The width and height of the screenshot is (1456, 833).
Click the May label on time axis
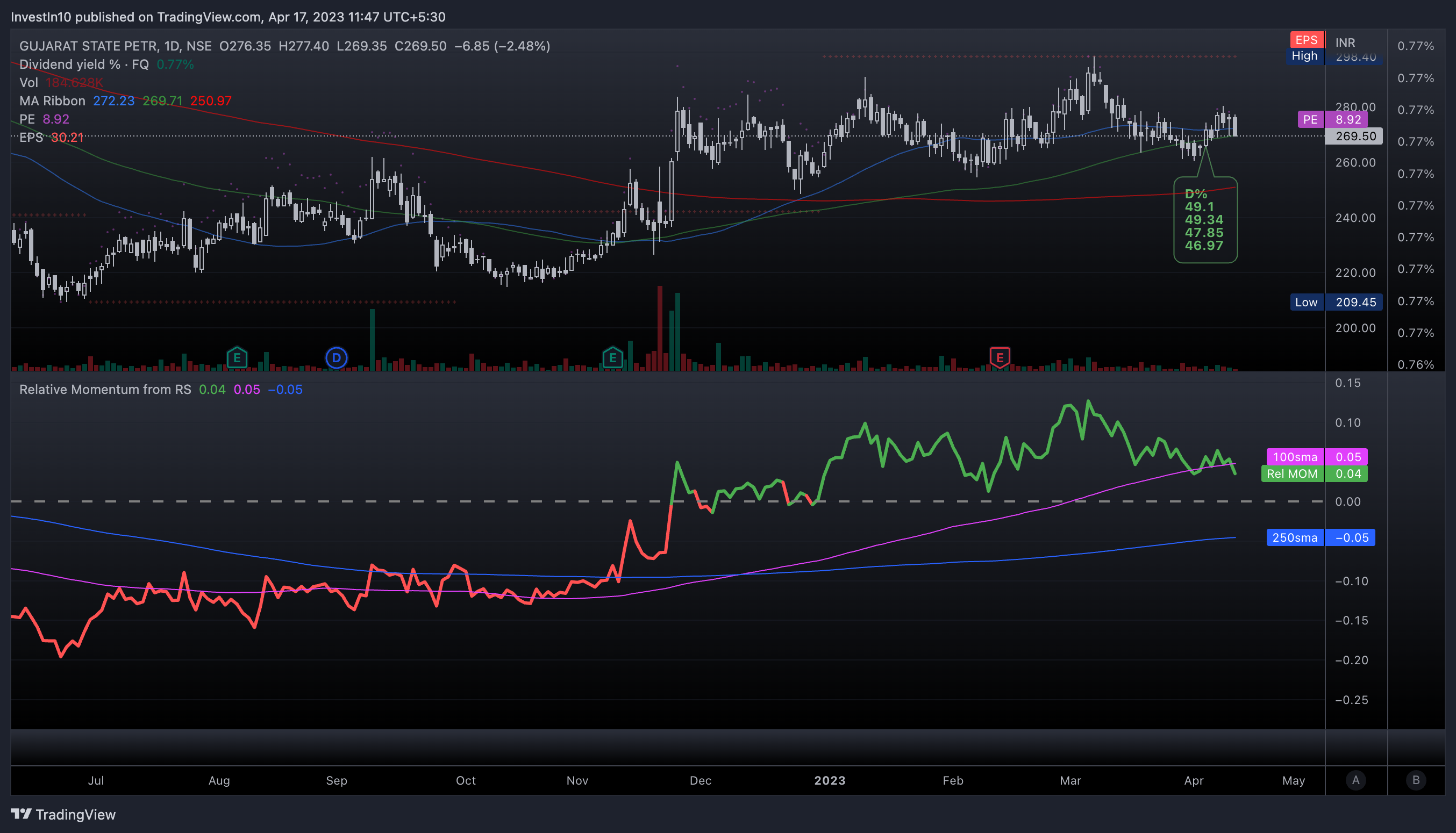(1294, 780)
